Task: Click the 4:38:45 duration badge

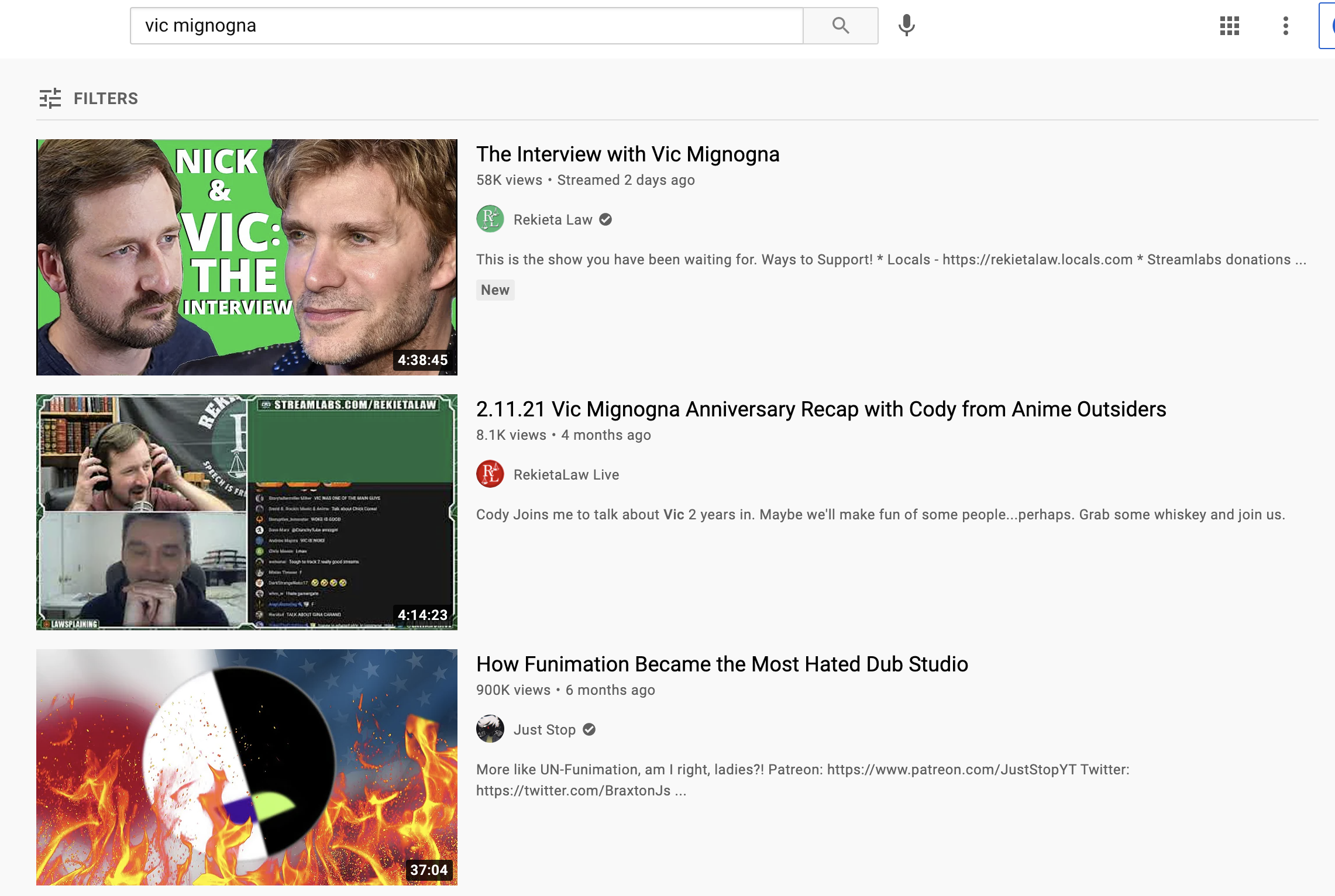Action: click(422, 360)
